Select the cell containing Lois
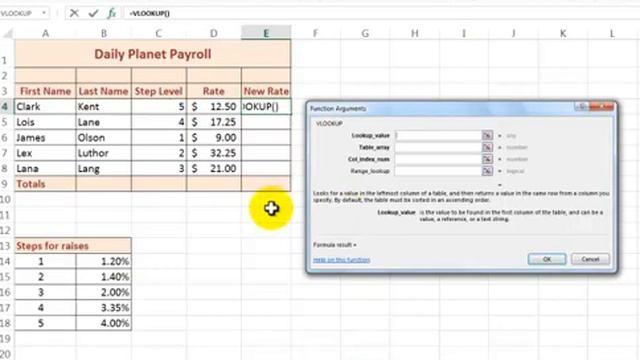This screenshot has width=640, height=360. pyautogui.click(x=45, y=122)
